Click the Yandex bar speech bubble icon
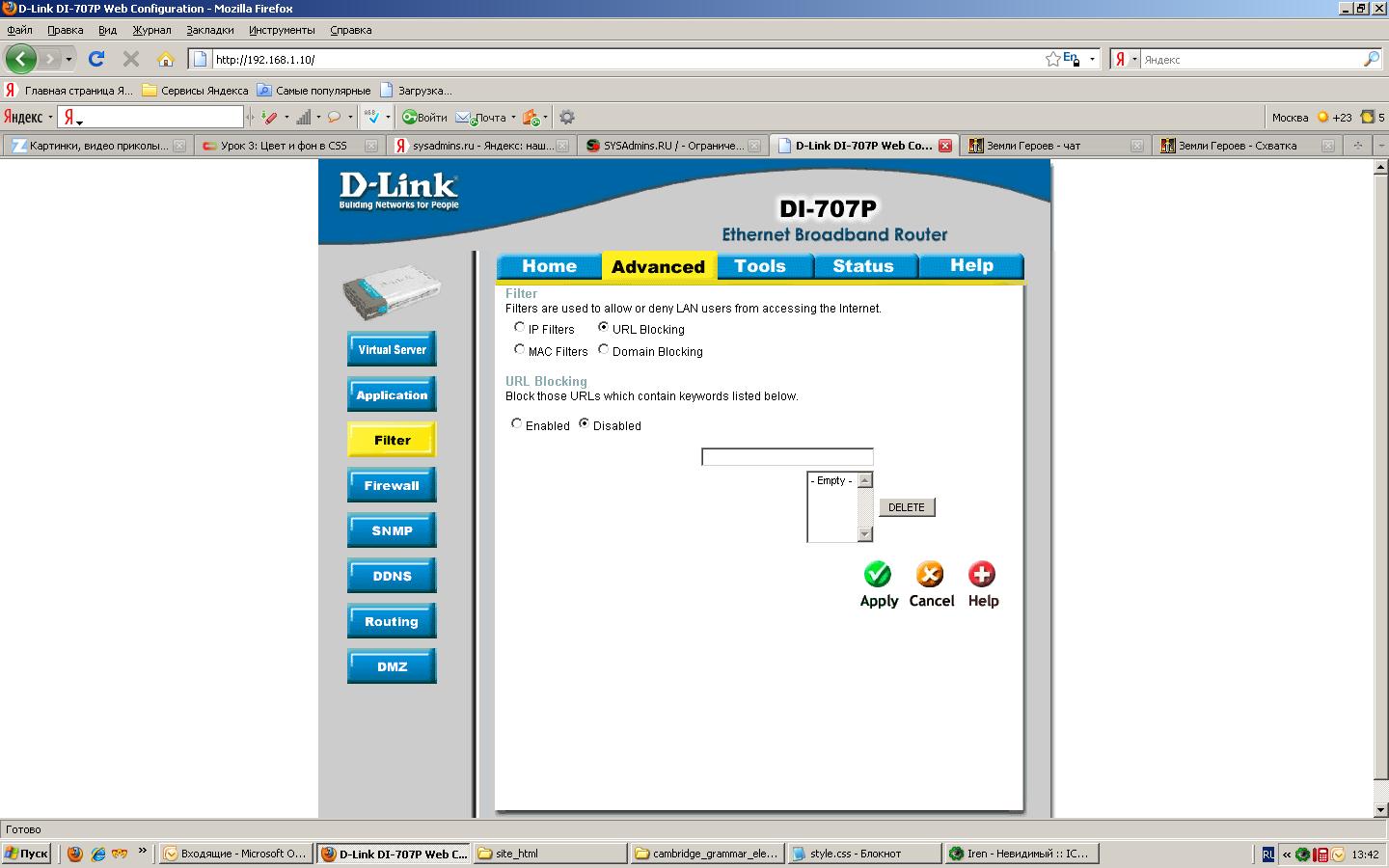 tap(334, 117)
